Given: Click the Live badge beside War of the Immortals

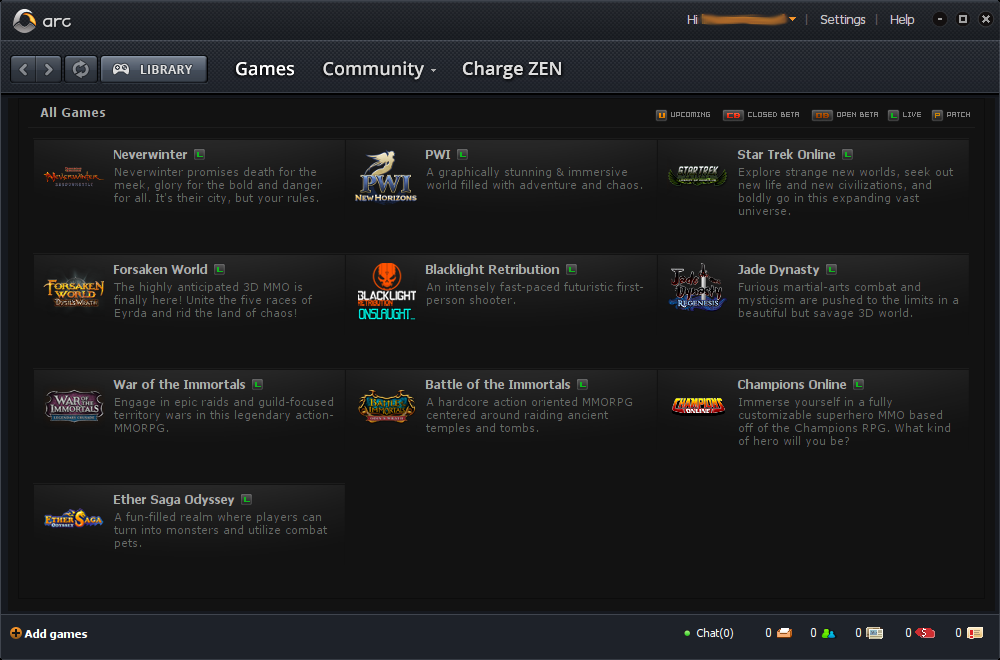Looking at the screenshot, I should [x=258, y=385].
